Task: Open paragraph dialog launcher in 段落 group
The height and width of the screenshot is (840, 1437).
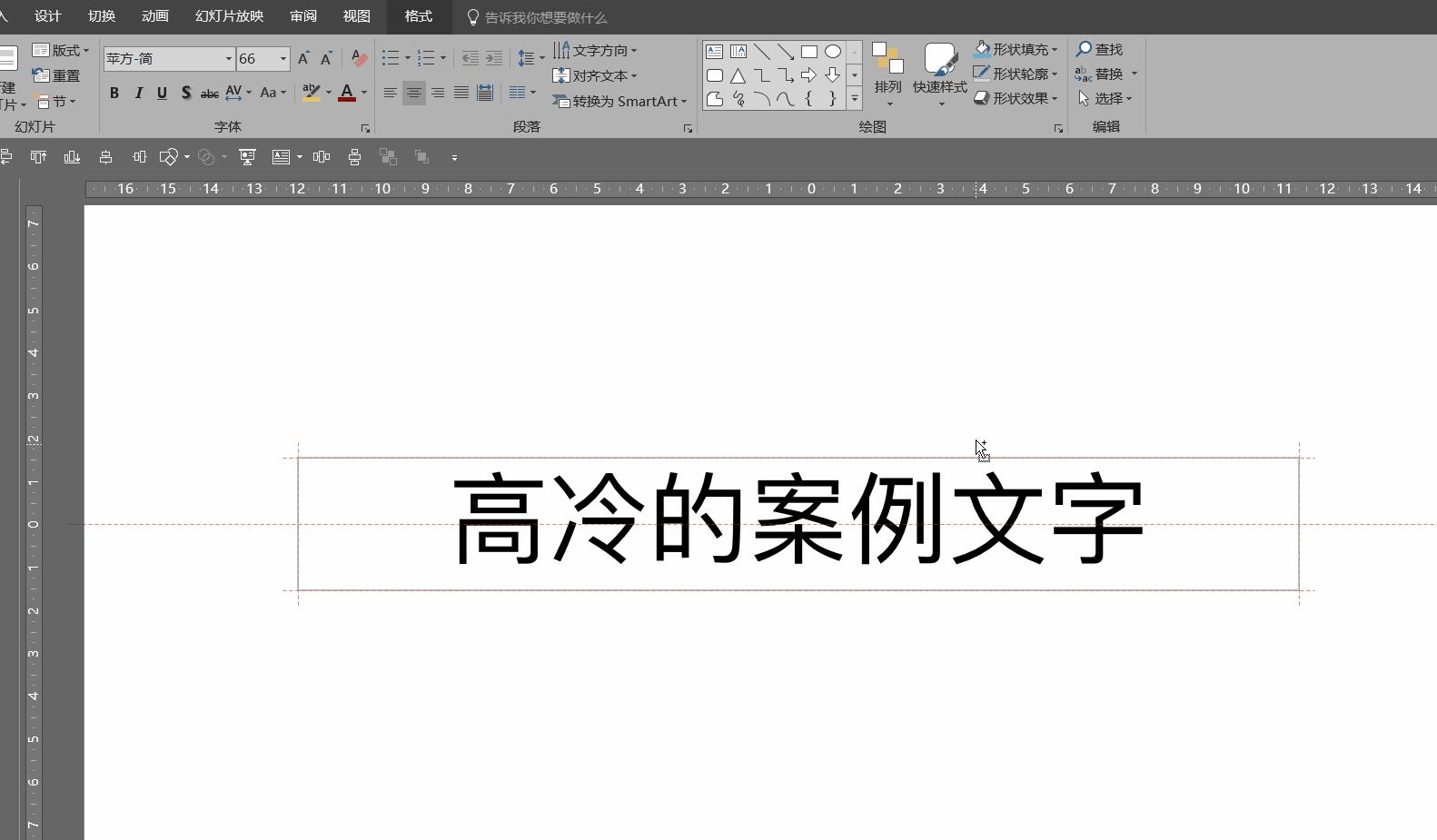Action: tap(688, 129)
